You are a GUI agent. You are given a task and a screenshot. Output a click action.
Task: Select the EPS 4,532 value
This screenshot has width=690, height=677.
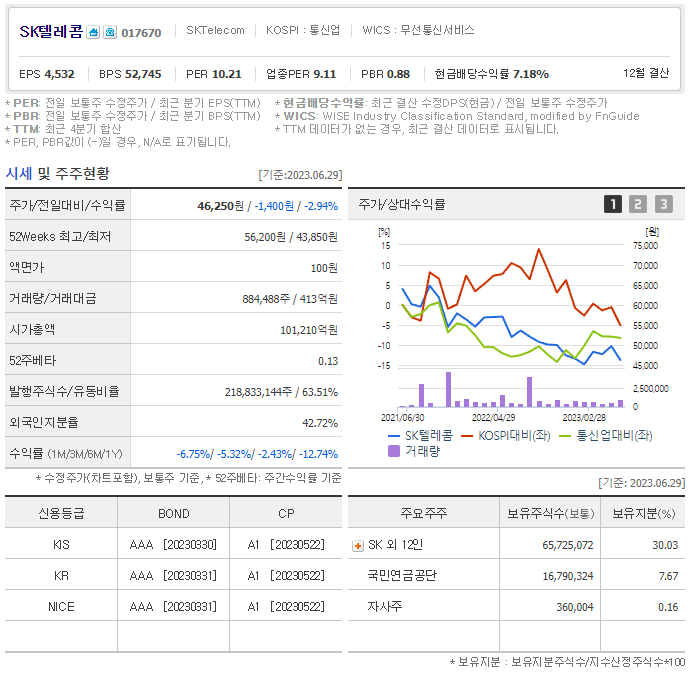coord(47,74)
